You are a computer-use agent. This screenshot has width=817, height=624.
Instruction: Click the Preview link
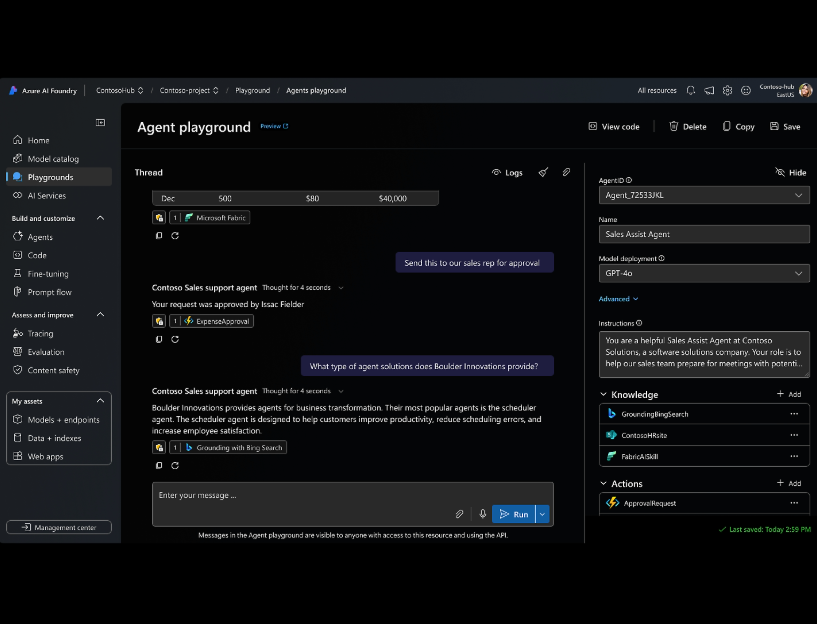pos(274,126)
